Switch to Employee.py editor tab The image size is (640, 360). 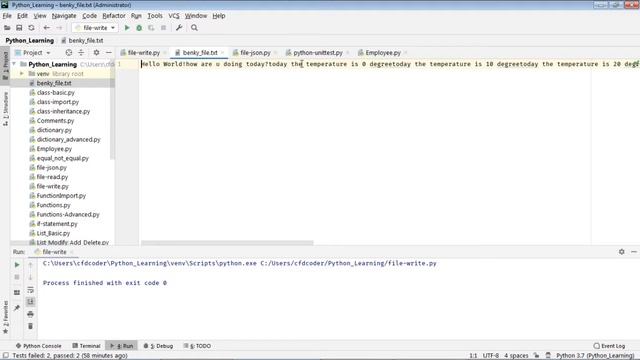[x=383, y=53]
